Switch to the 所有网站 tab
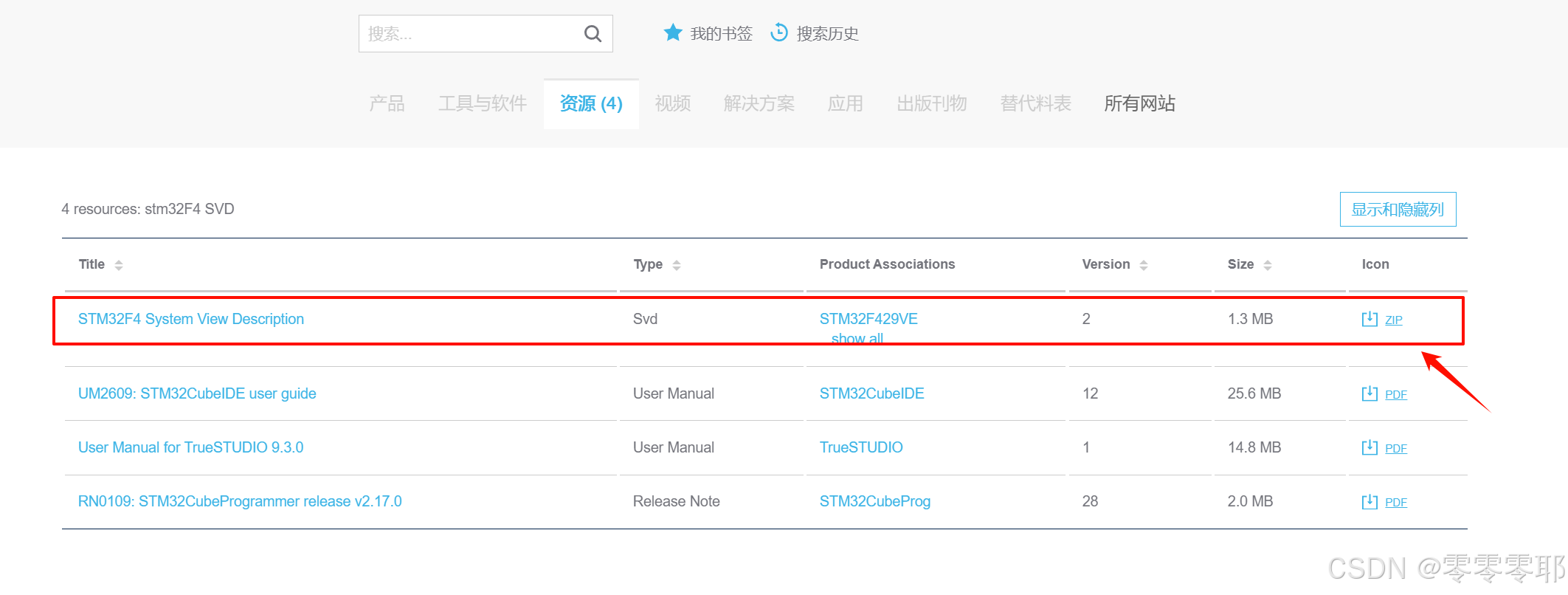The image size is (1568, 595). (x=1139, y=103)
